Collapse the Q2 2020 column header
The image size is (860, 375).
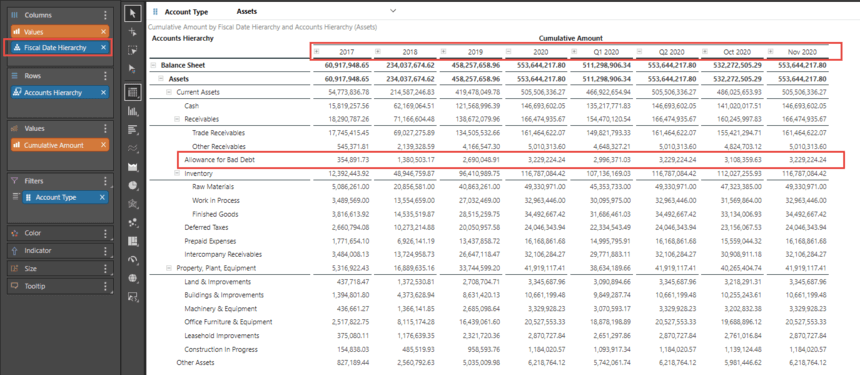(640, 52)
